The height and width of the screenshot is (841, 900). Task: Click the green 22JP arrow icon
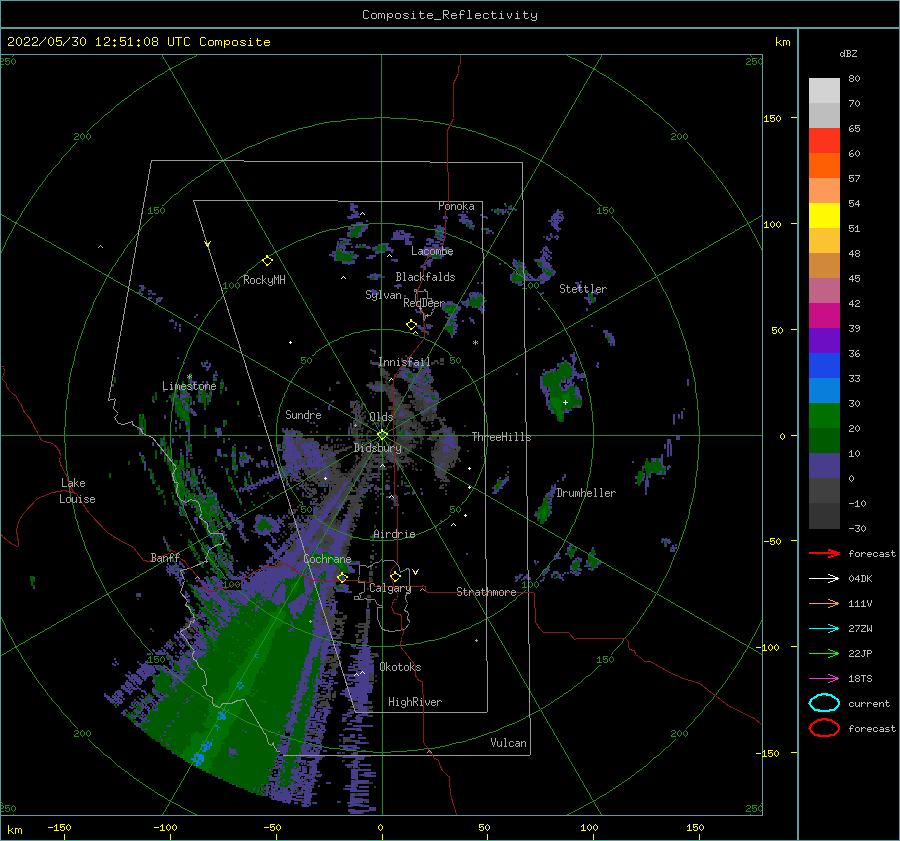(x=824, y=653)
